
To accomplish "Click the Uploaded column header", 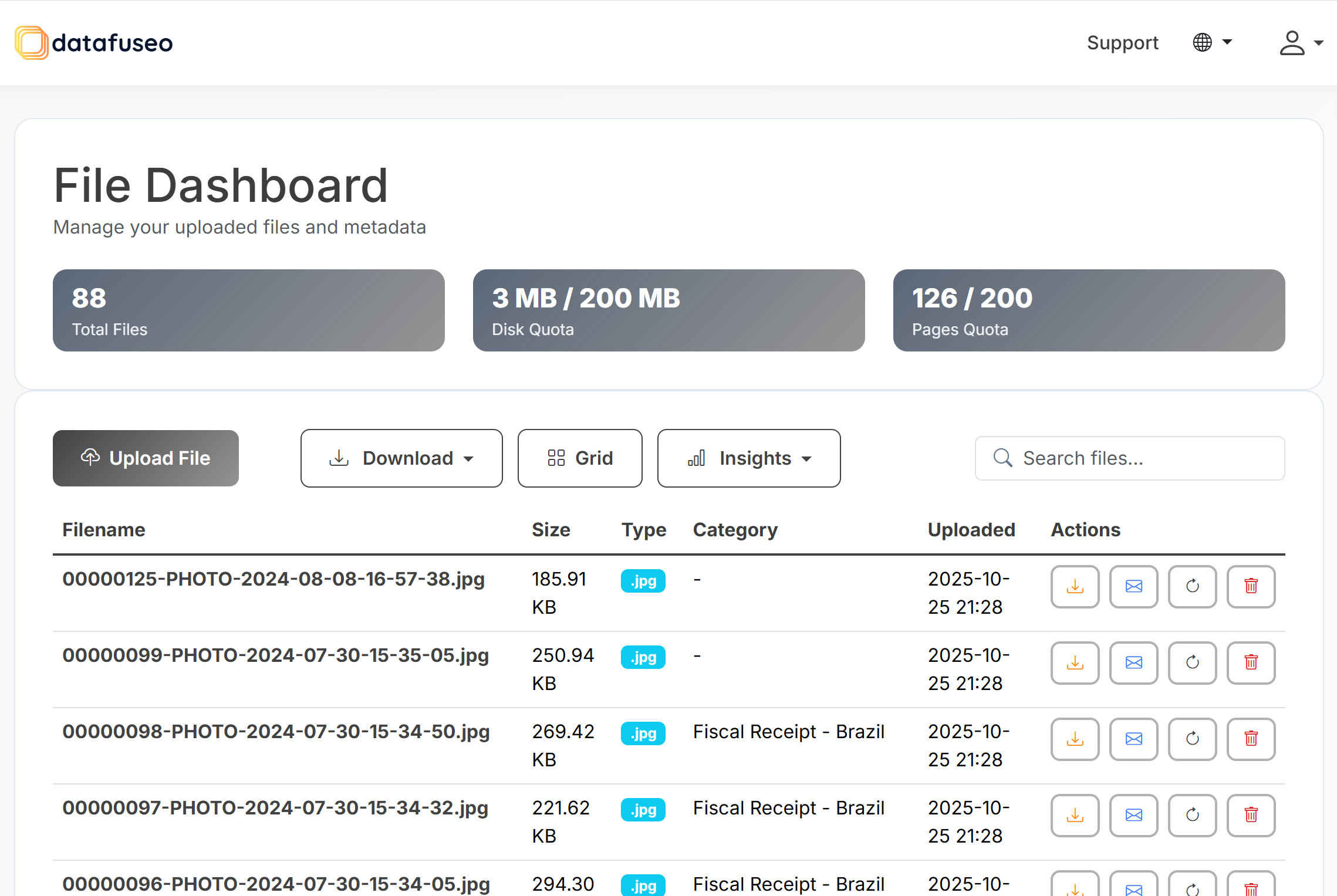I will (971, 530).
